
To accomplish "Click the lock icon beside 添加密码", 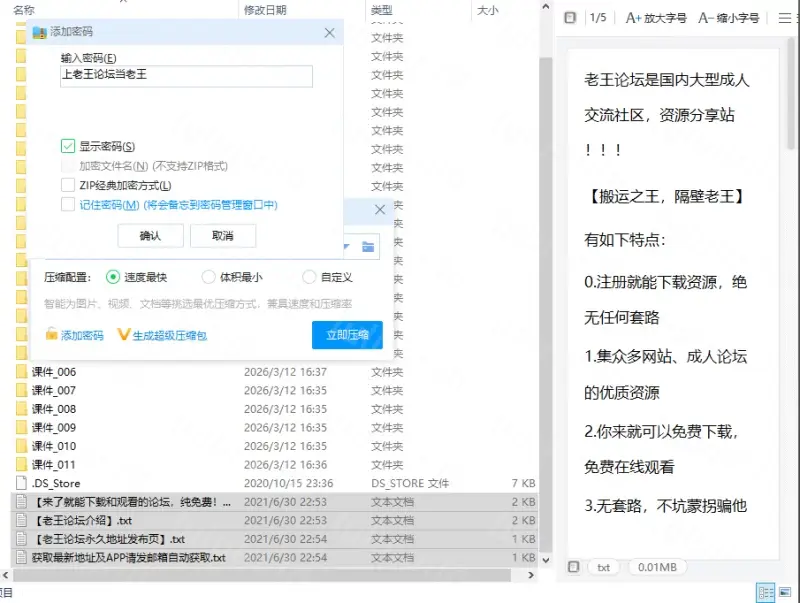I will [51, 335].
